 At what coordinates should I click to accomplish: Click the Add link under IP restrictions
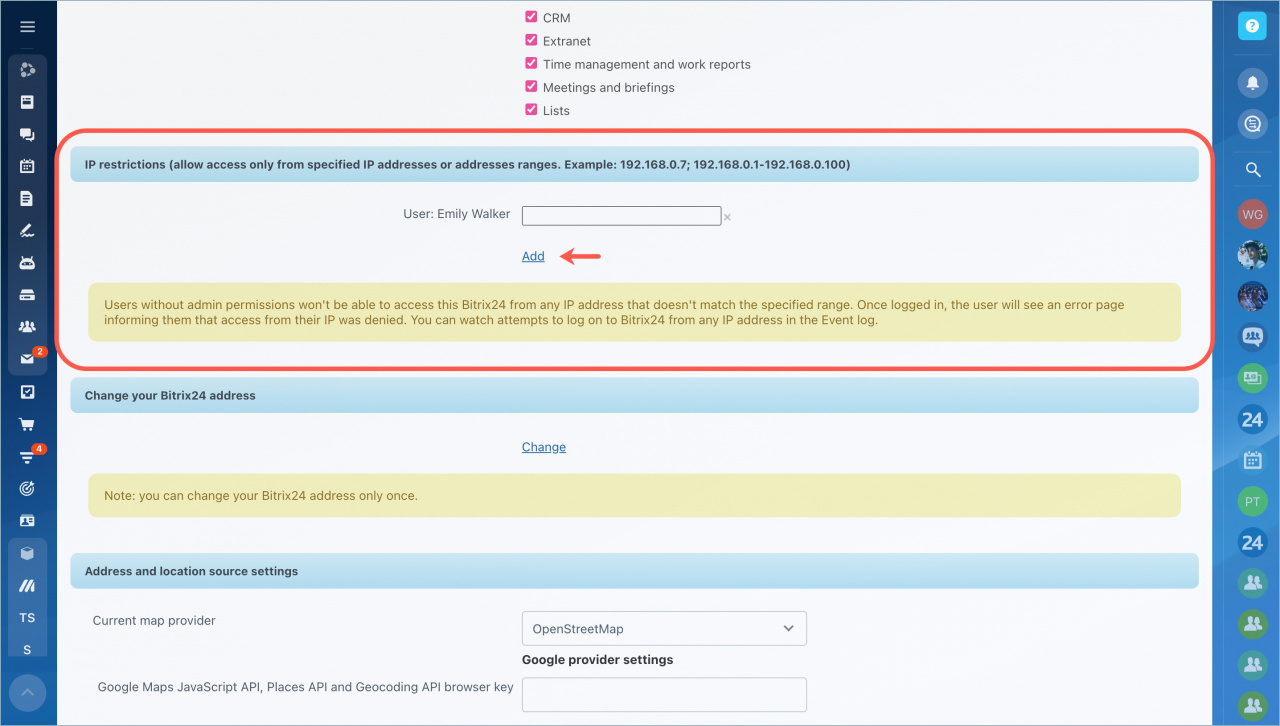point(533,256)
